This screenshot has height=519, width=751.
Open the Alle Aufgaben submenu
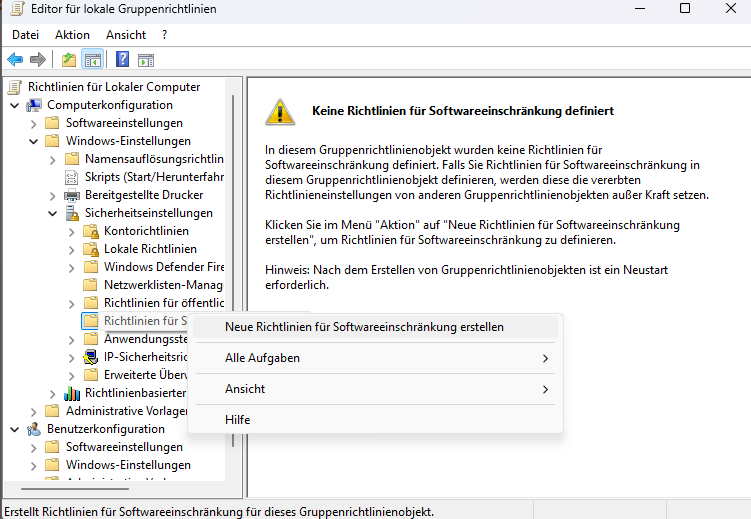pos(262,358)
